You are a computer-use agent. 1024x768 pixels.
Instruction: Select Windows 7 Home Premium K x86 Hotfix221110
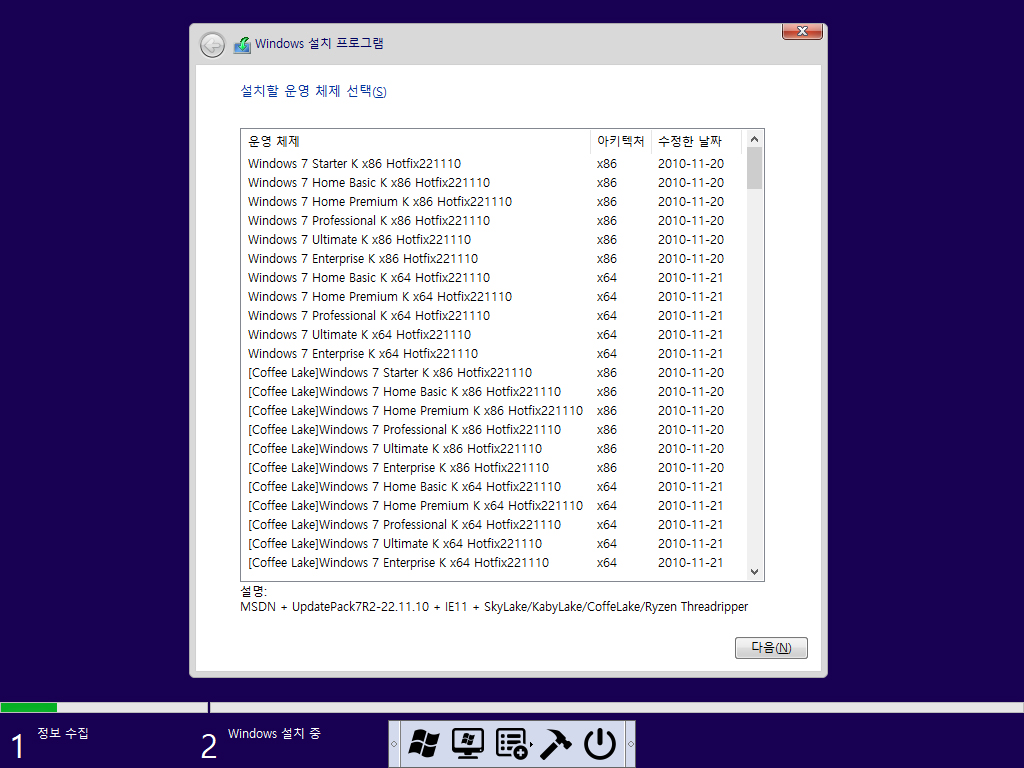coord(492,201)
